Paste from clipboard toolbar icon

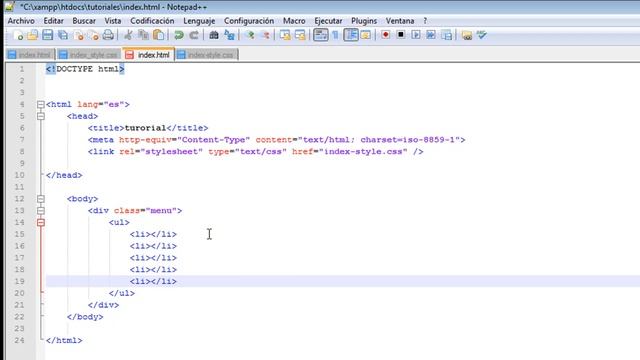pyautogui.click(x=159, y=36)
